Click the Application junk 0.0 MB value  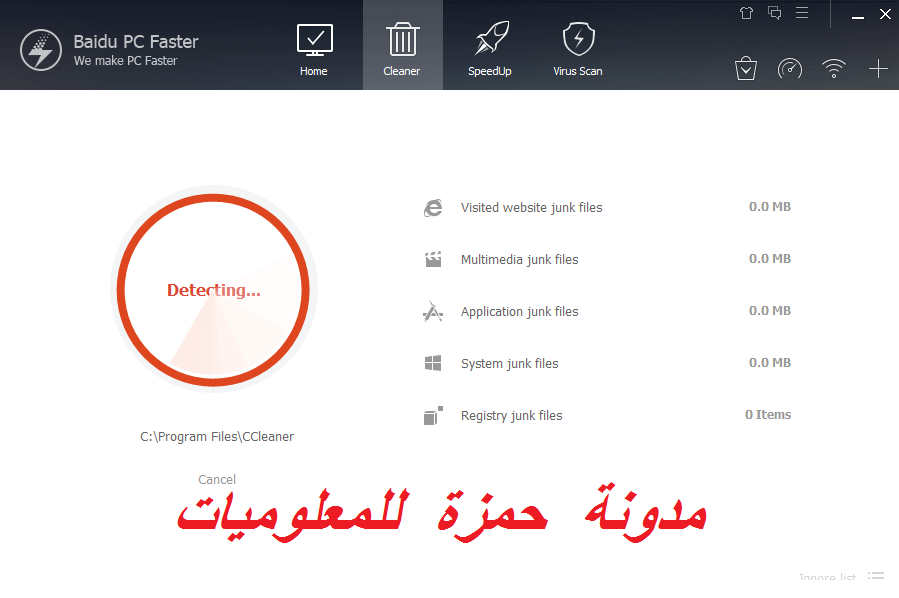point(769,310)
